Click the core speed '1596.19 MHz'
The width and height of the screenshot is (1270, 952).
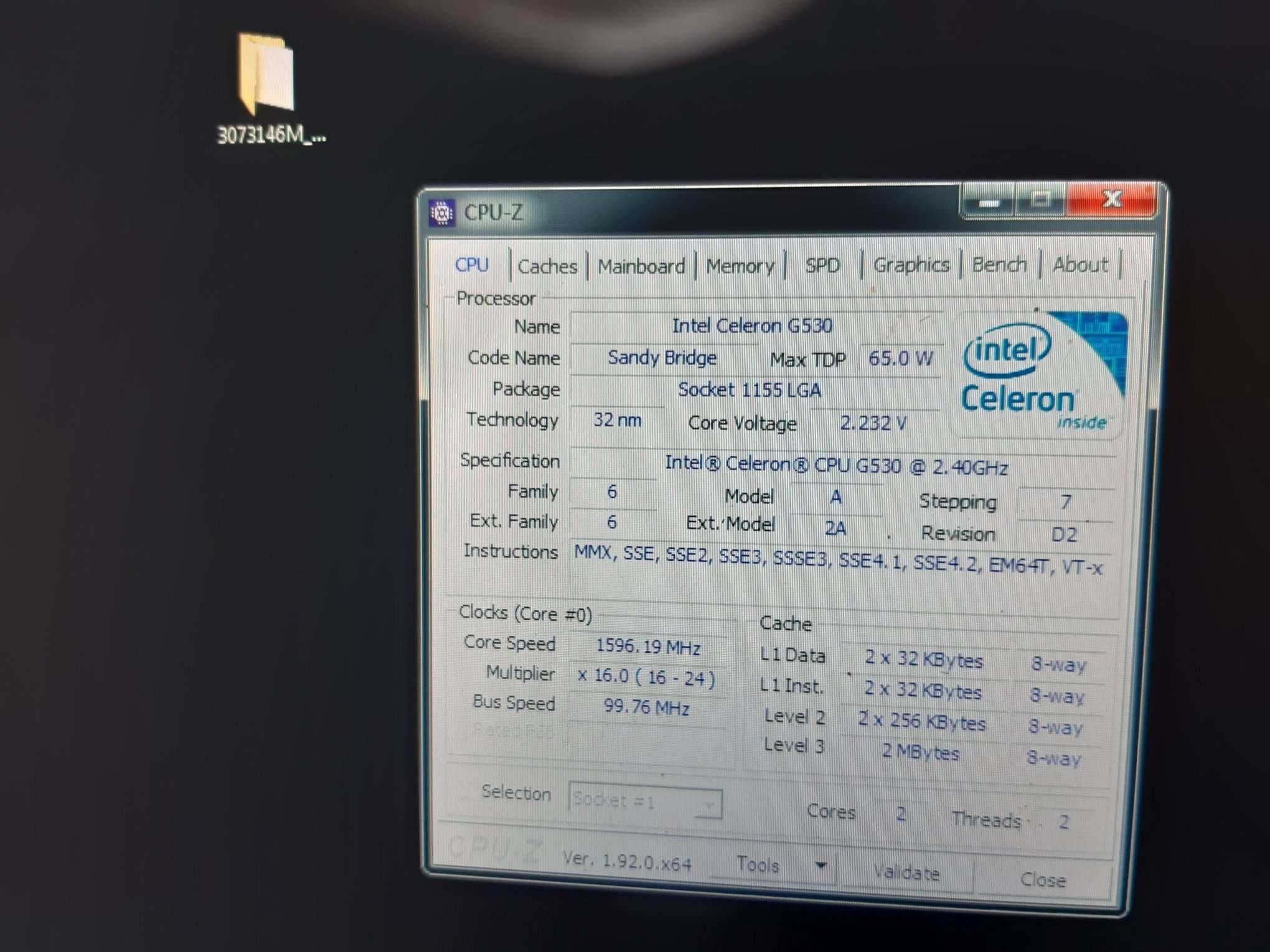click(x=648, y=646)
